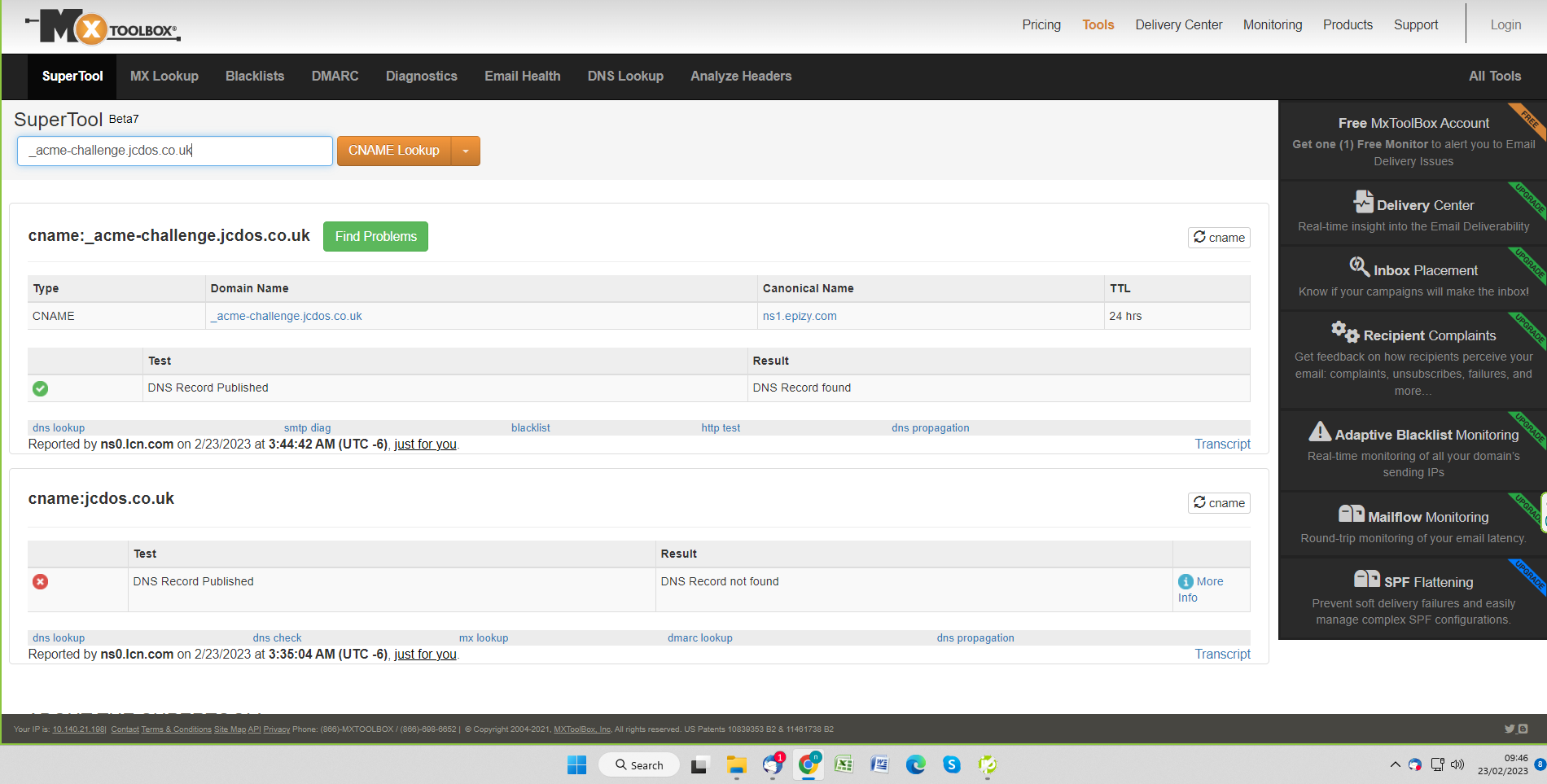The height and width of the screenshot is (784, 1547).
Task: Click the green Find Problems button
Action: coord(375,237)
